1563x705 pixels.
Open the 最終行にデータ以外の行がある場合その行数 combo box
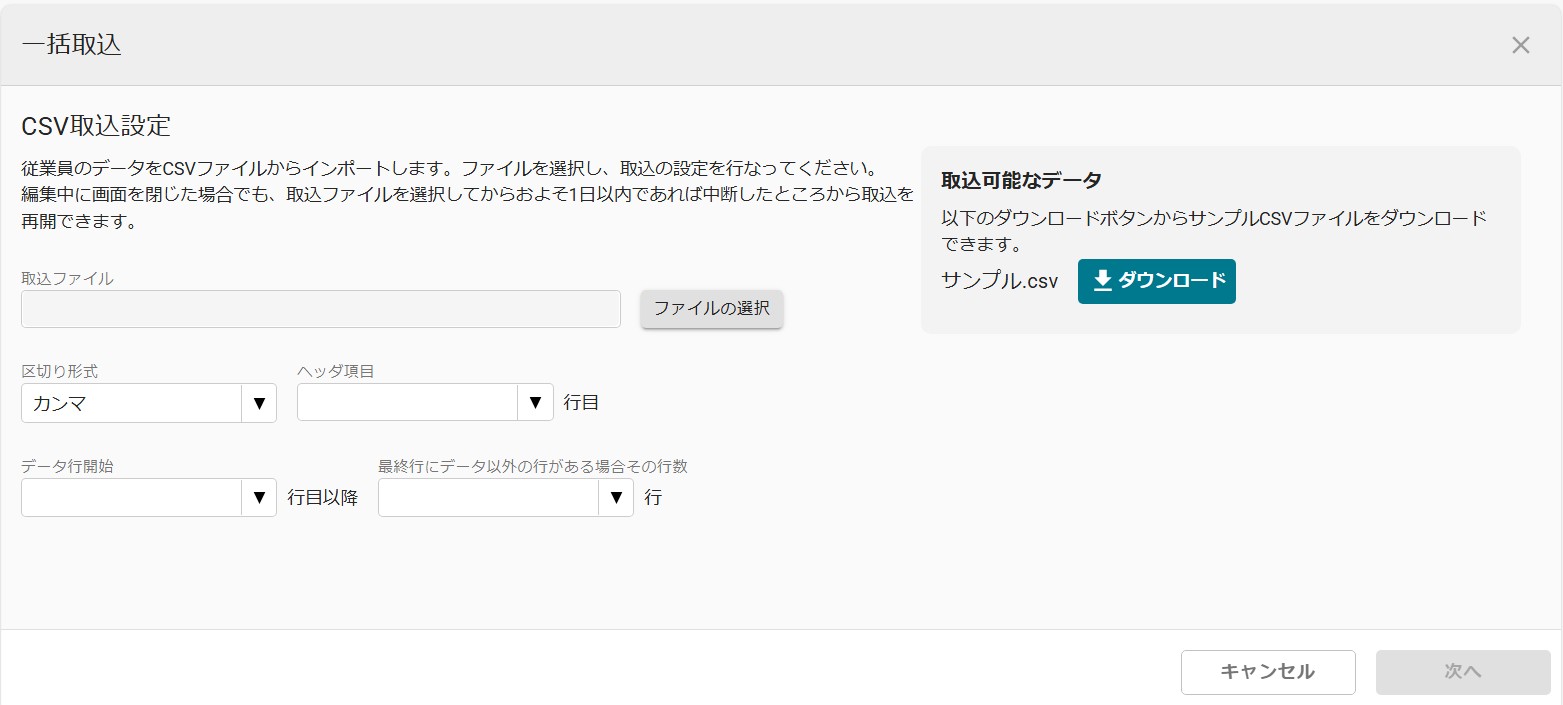[488, 497]
